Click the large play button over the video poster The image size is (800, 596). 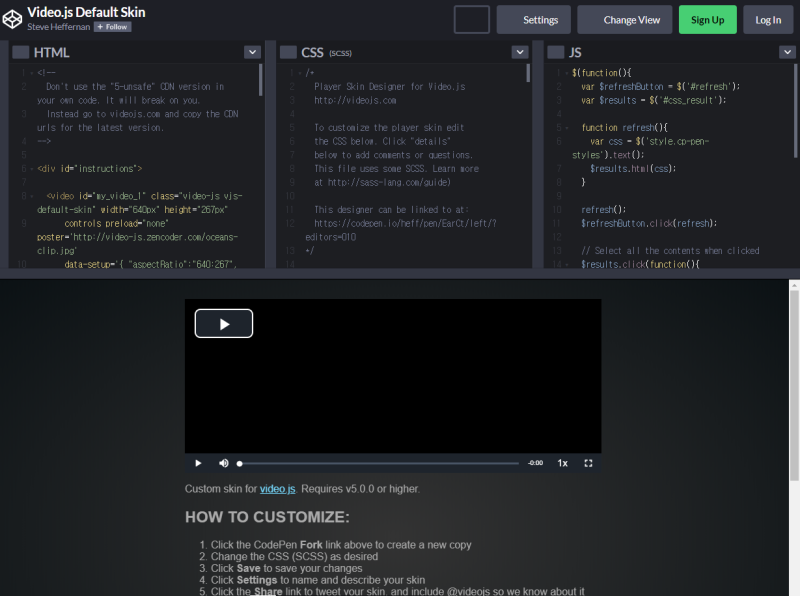223,323
